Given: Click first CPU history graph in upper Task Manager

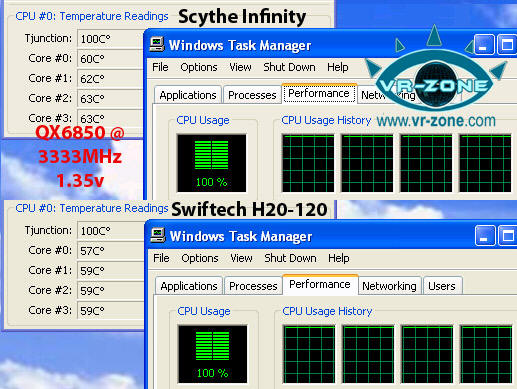Looking at the screenshot, I should [x=308, y=163].
